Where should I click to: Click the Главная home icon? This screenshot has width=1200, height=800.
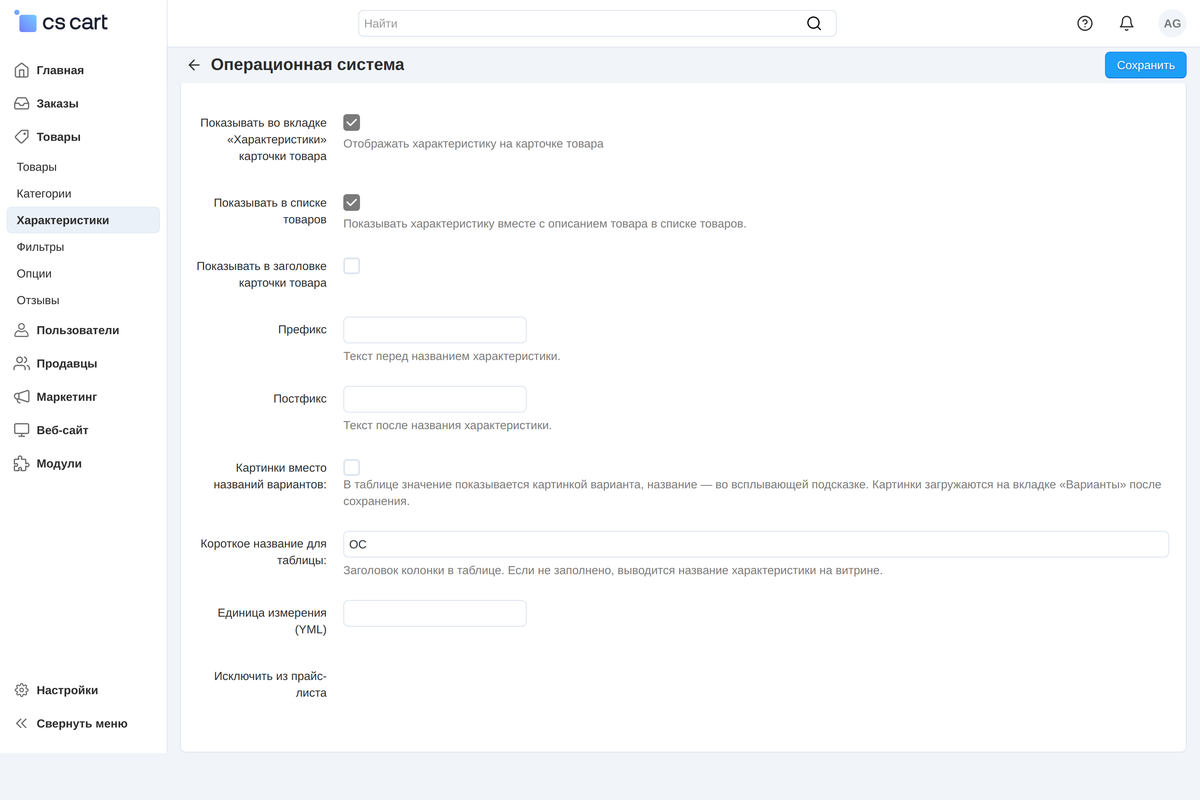click(x=21, y=70)
